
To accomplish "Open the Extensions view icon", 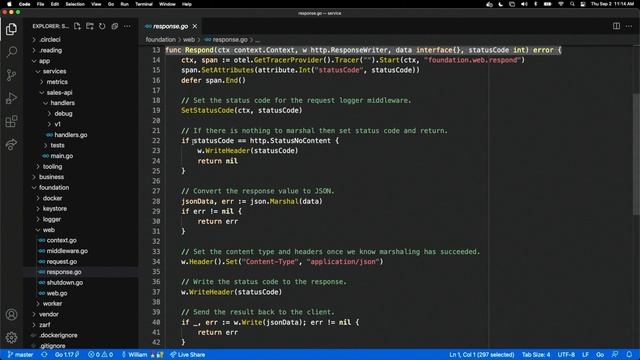I will tap(11, 121).
